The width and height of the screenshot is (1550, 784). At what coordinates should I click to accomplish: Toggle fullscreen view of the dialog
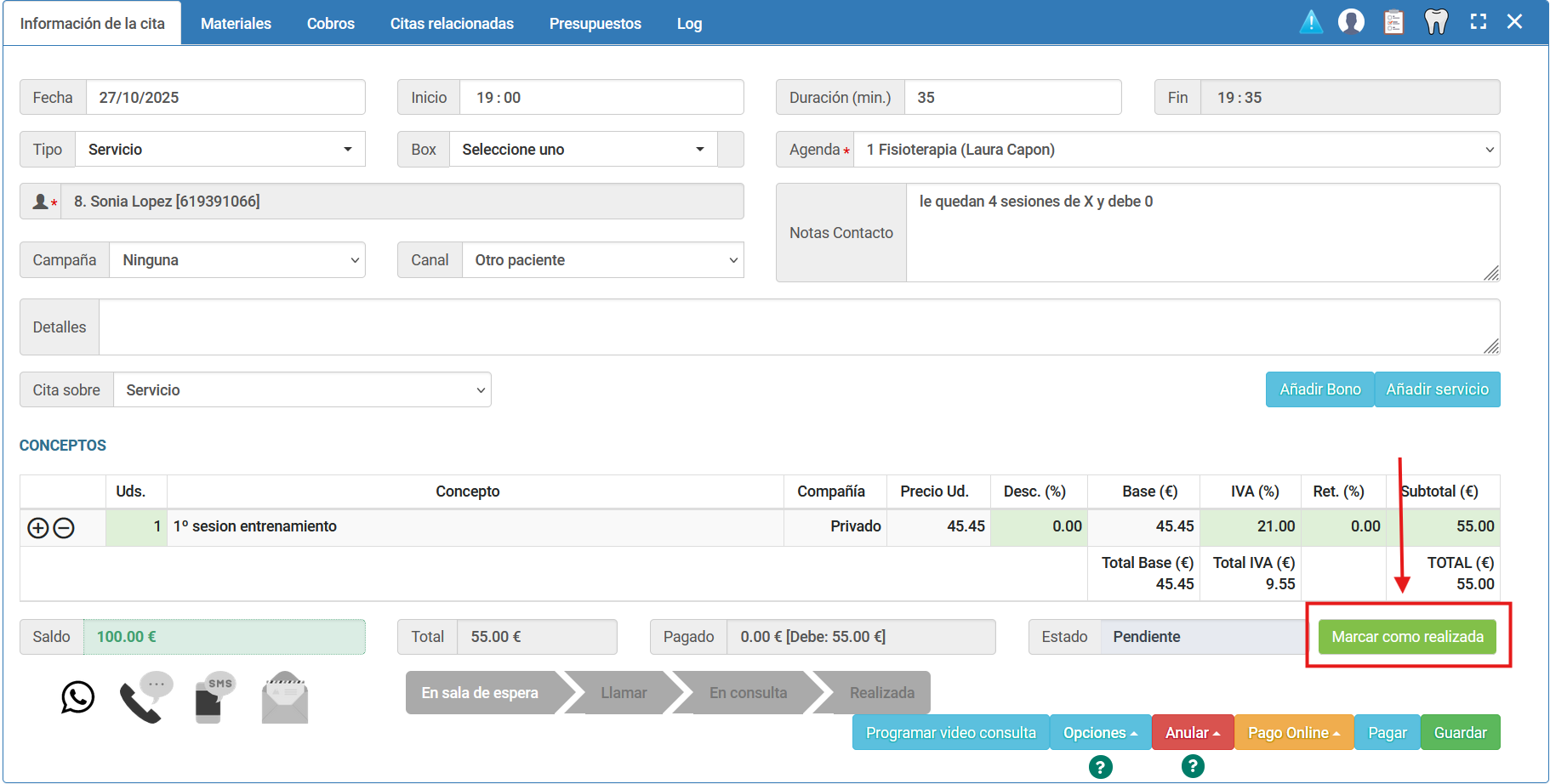pyautogui.click(x=1479, y=22)
